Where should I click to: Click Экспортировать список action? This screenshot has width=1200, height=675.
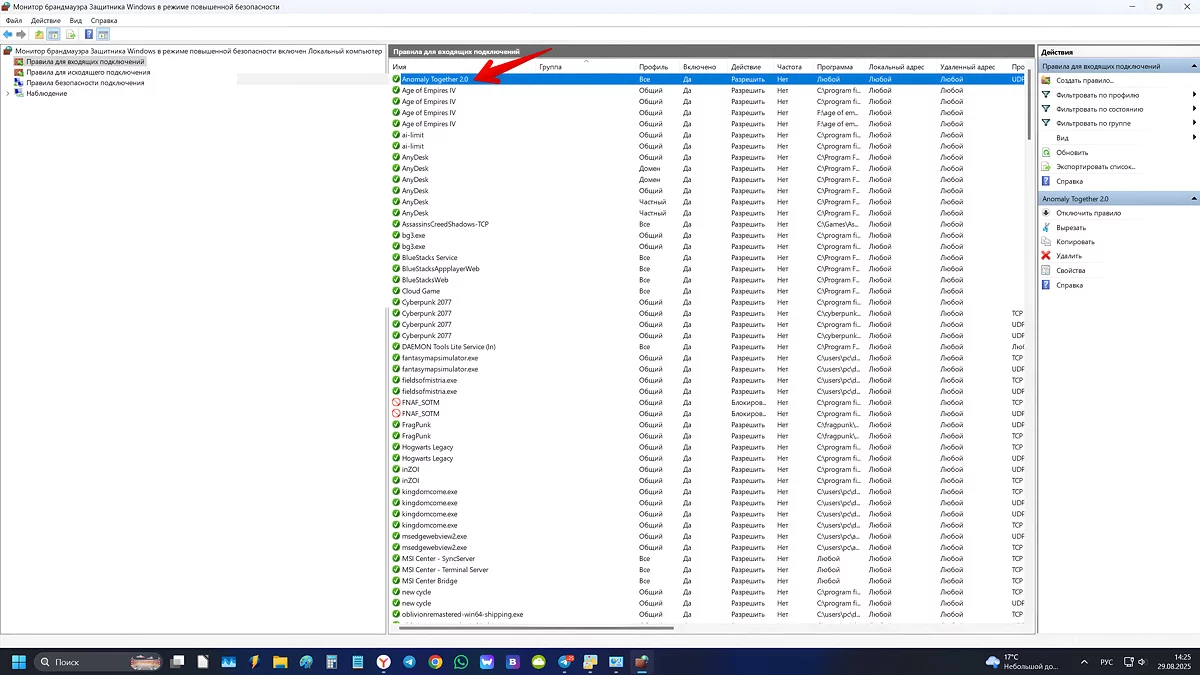pos(1095,166)
